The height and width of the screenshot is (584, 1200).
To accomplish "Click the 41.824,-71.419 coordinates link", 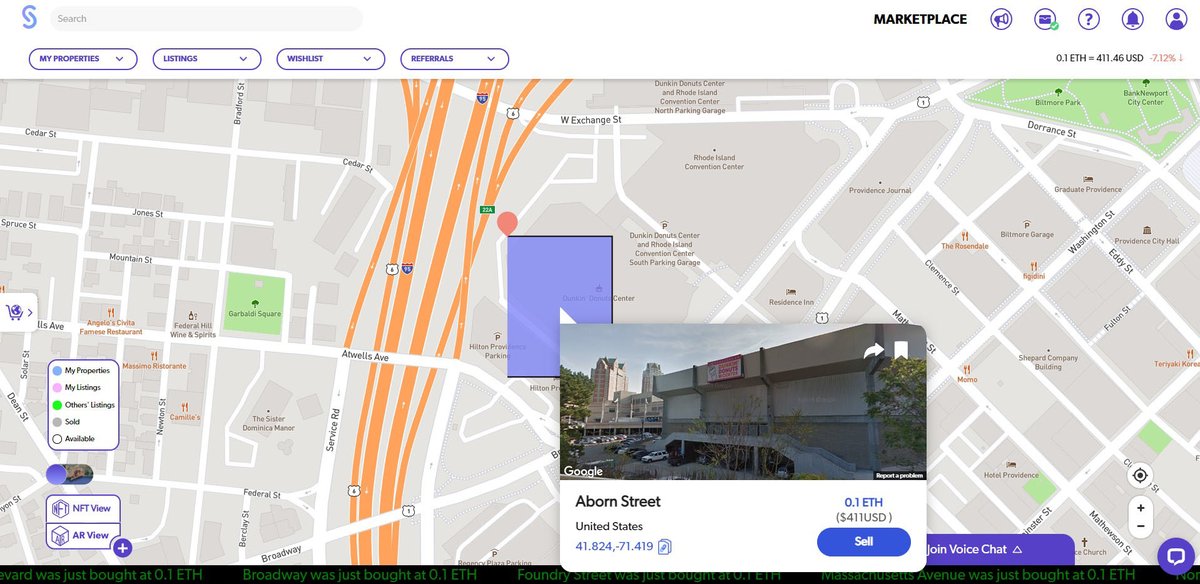I will click(614, 546).
